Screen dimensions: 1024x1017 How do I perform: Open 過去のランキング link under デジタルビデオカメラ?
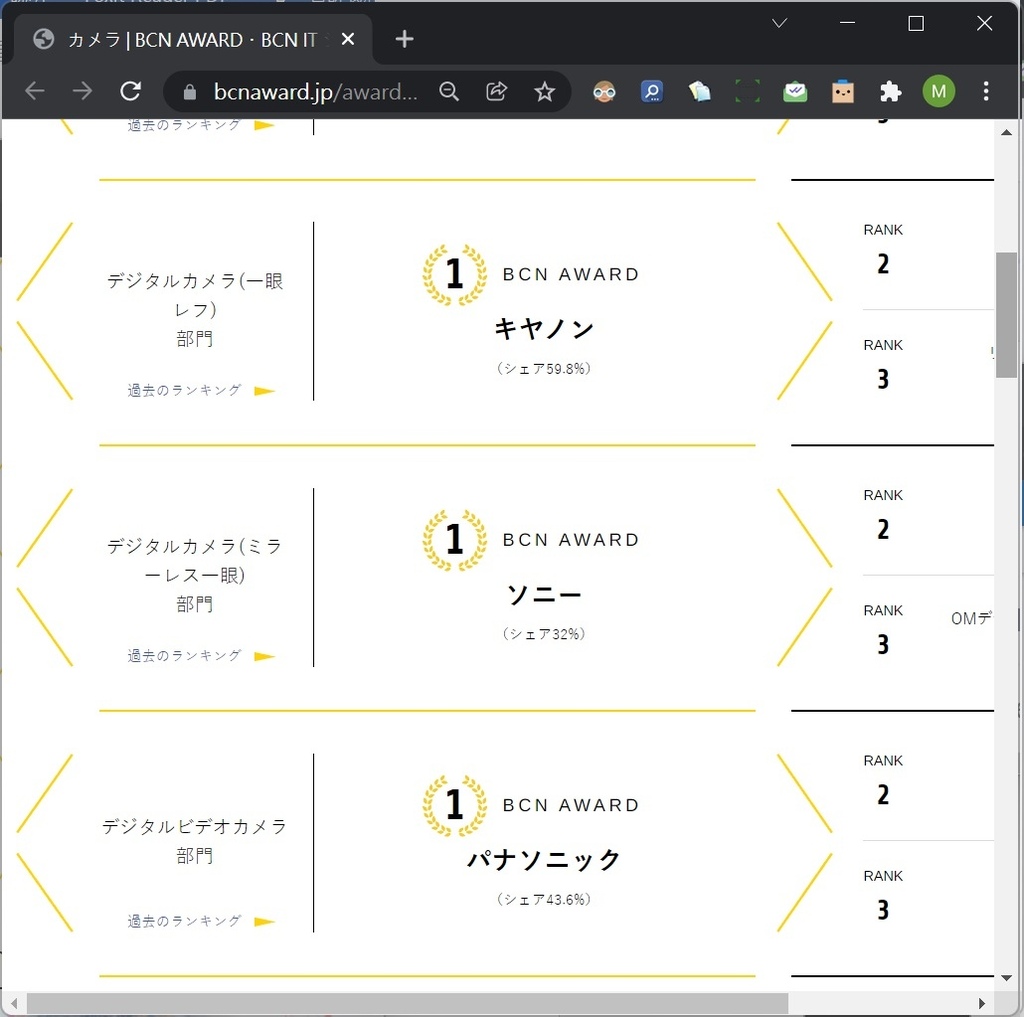click(201, 921)
